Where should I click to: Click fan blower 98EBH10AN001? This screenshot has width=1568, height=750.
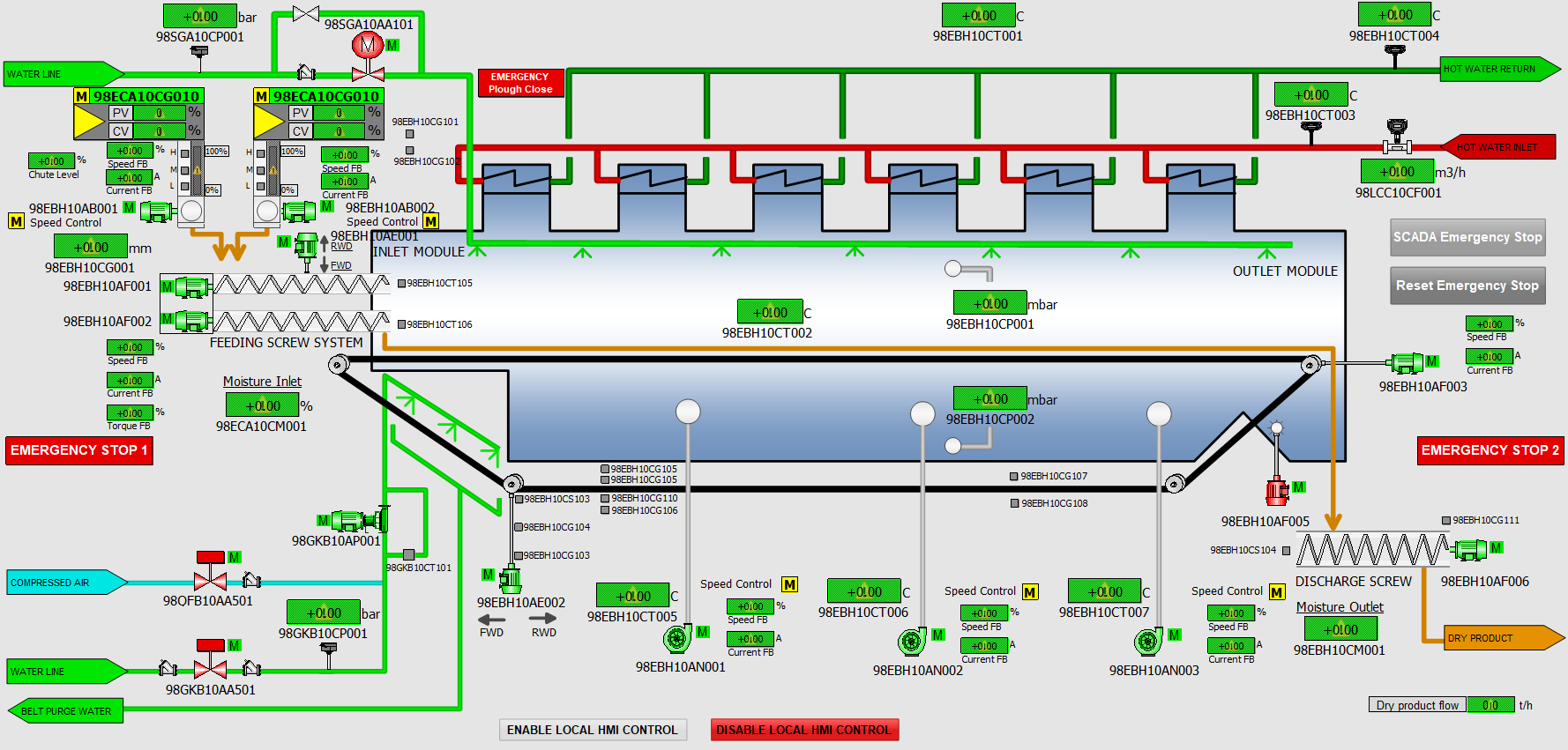coord(677,637)
